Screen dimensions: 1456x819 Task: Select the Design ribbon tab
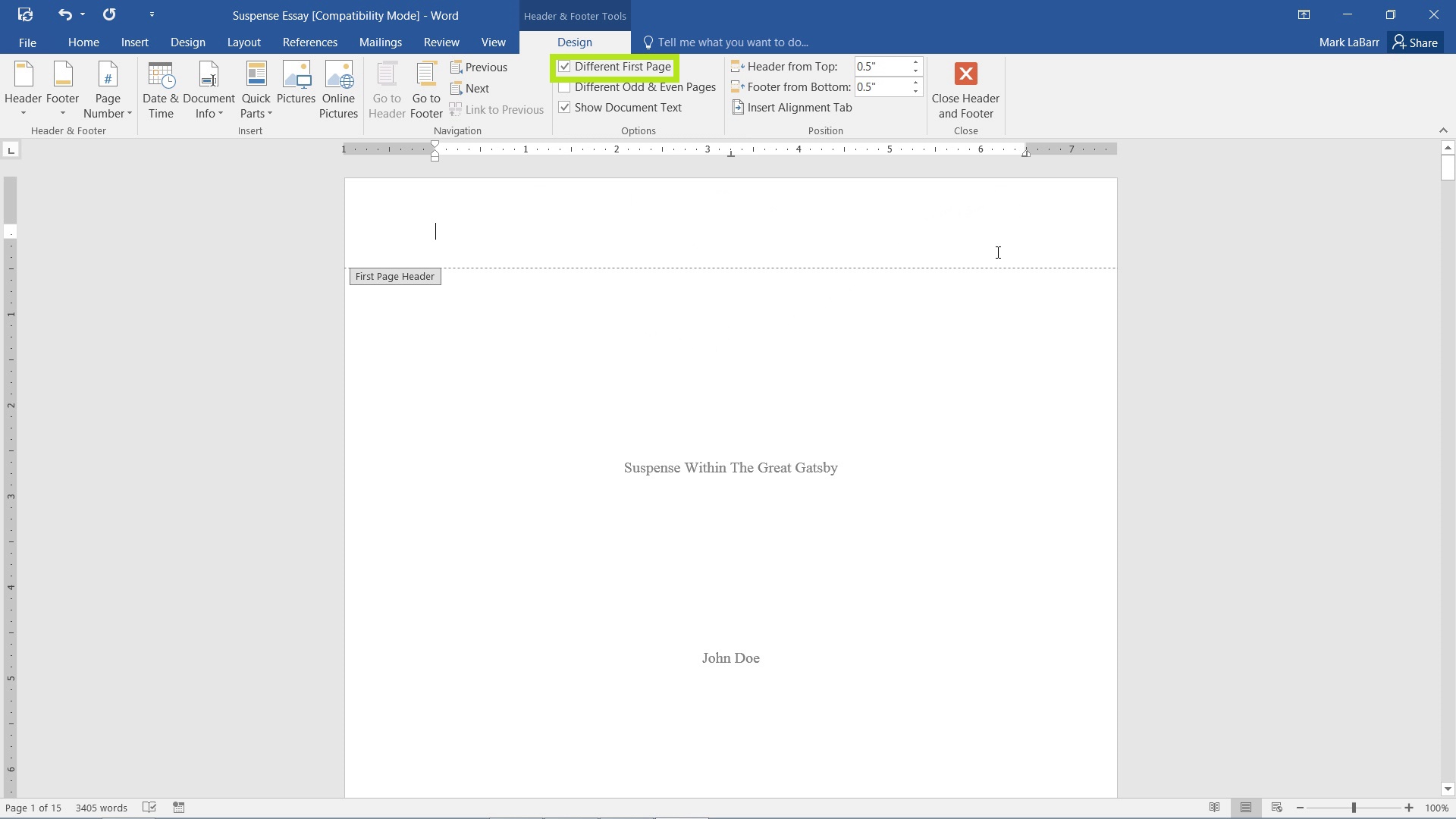pos(575,42)
